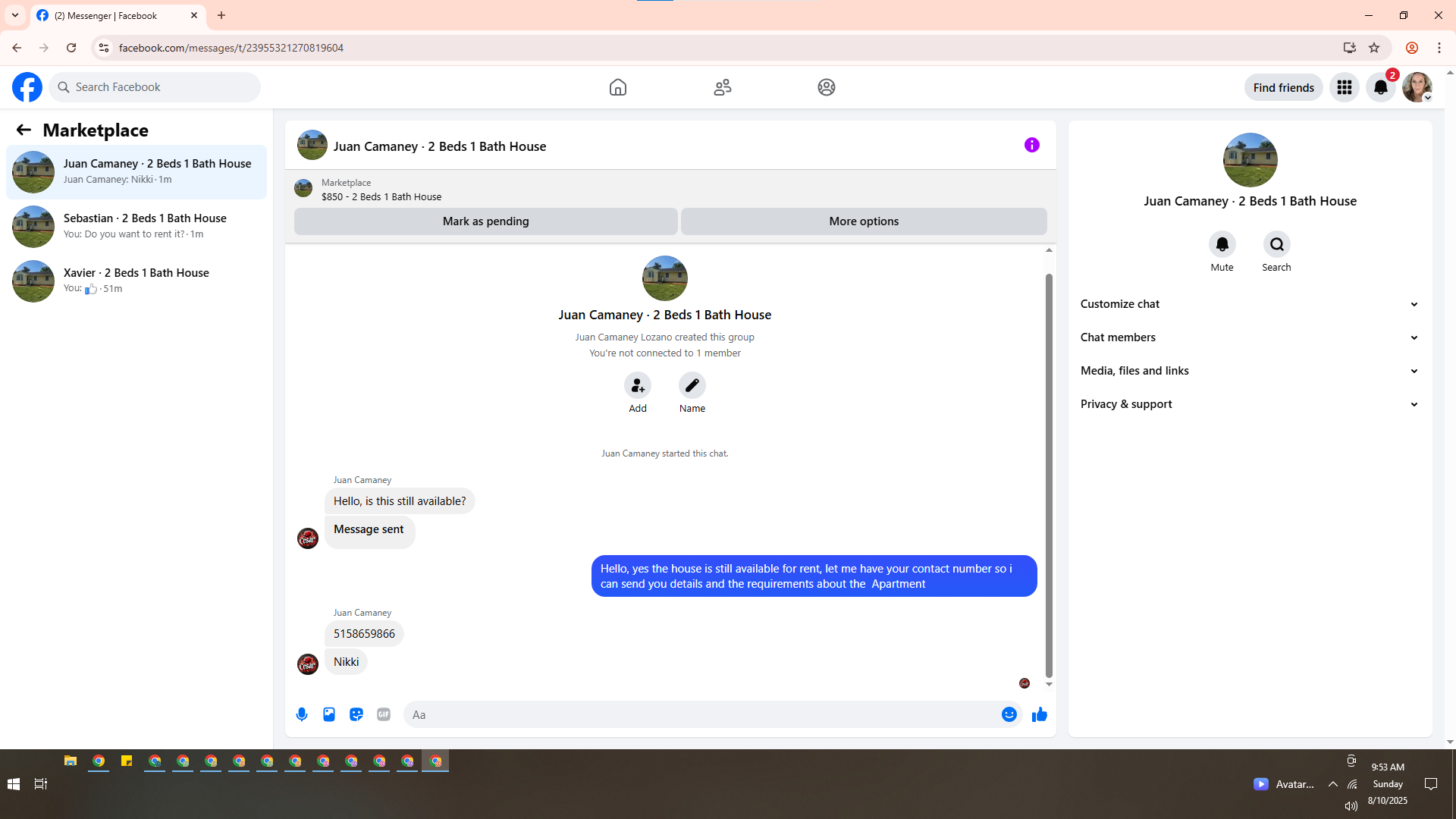
Task: Open the GIF picker icon
Action: (384, 714)
